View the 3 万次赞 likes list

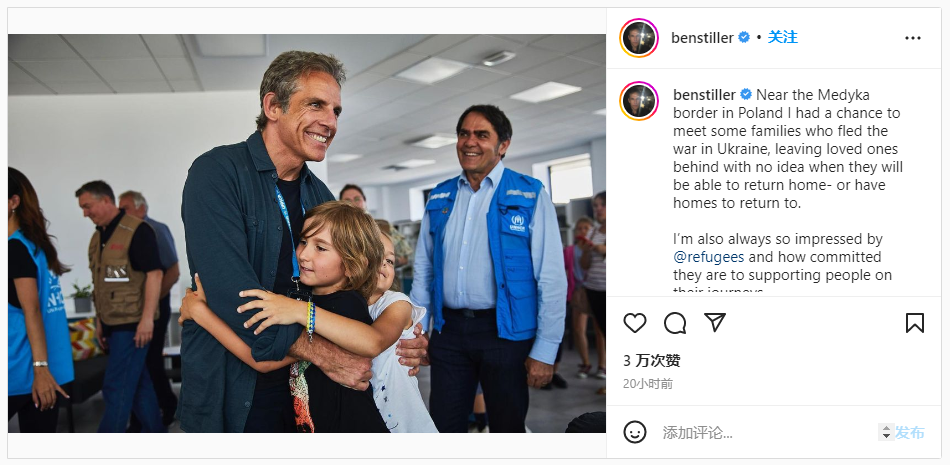click(651, 361)
